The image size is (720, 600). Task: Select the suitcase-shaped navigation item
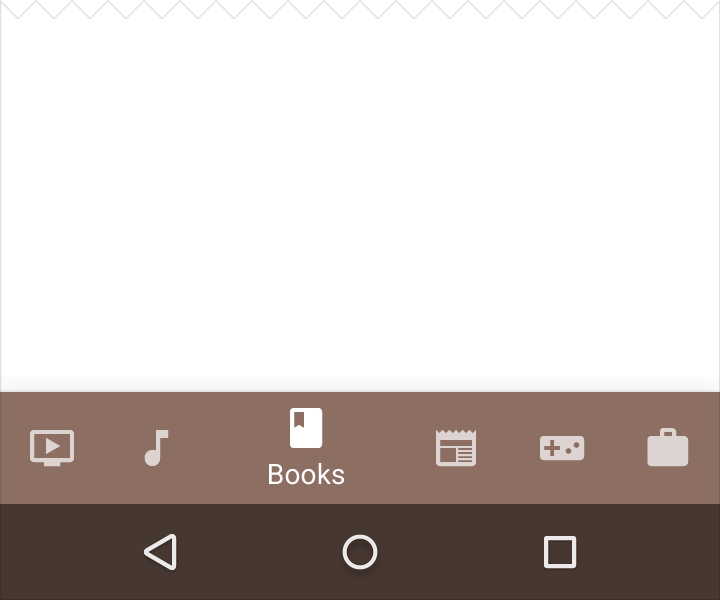coord(668,447)
